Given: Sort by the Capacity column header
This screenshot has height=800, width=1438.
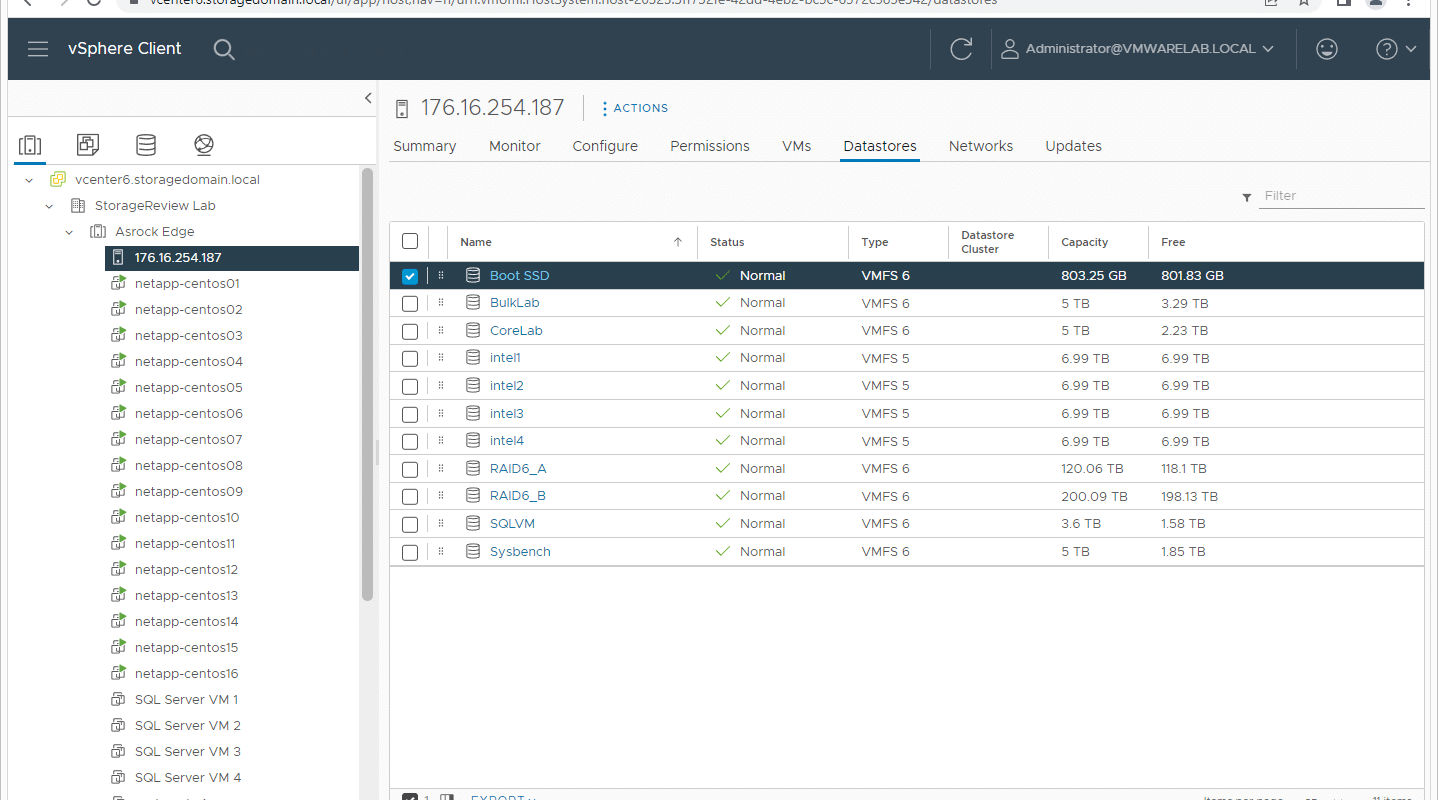Looking at the screenshot, I should coord(1084,242).
